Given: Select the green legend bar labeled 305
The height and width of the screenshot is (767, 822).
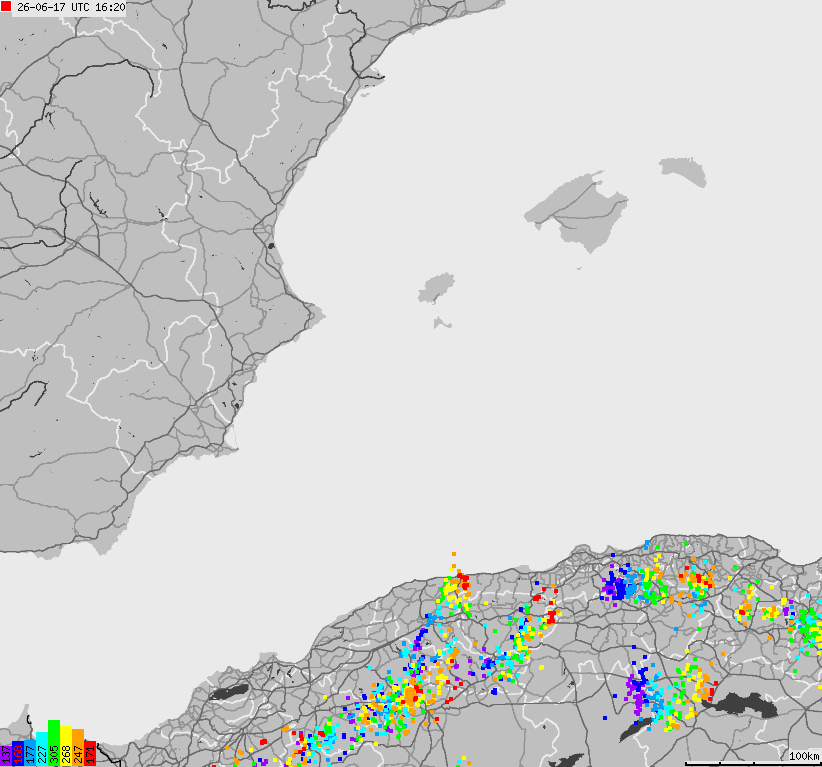Looking at the screenshot, I should click(x=54, y=743).
